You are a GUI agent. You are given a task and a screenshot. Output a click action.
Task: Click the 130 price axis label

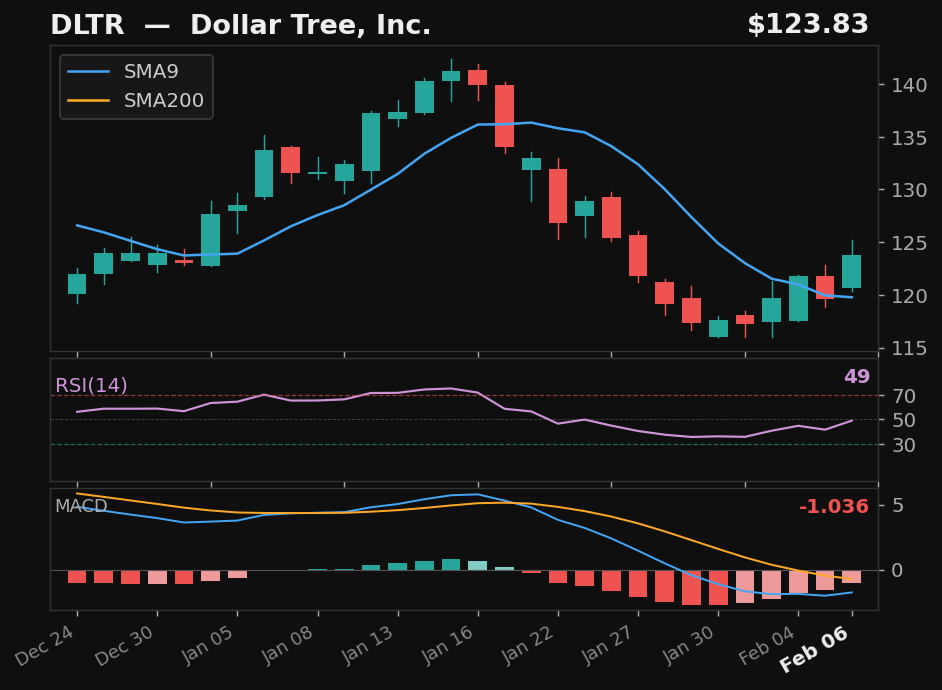(909, 190)
